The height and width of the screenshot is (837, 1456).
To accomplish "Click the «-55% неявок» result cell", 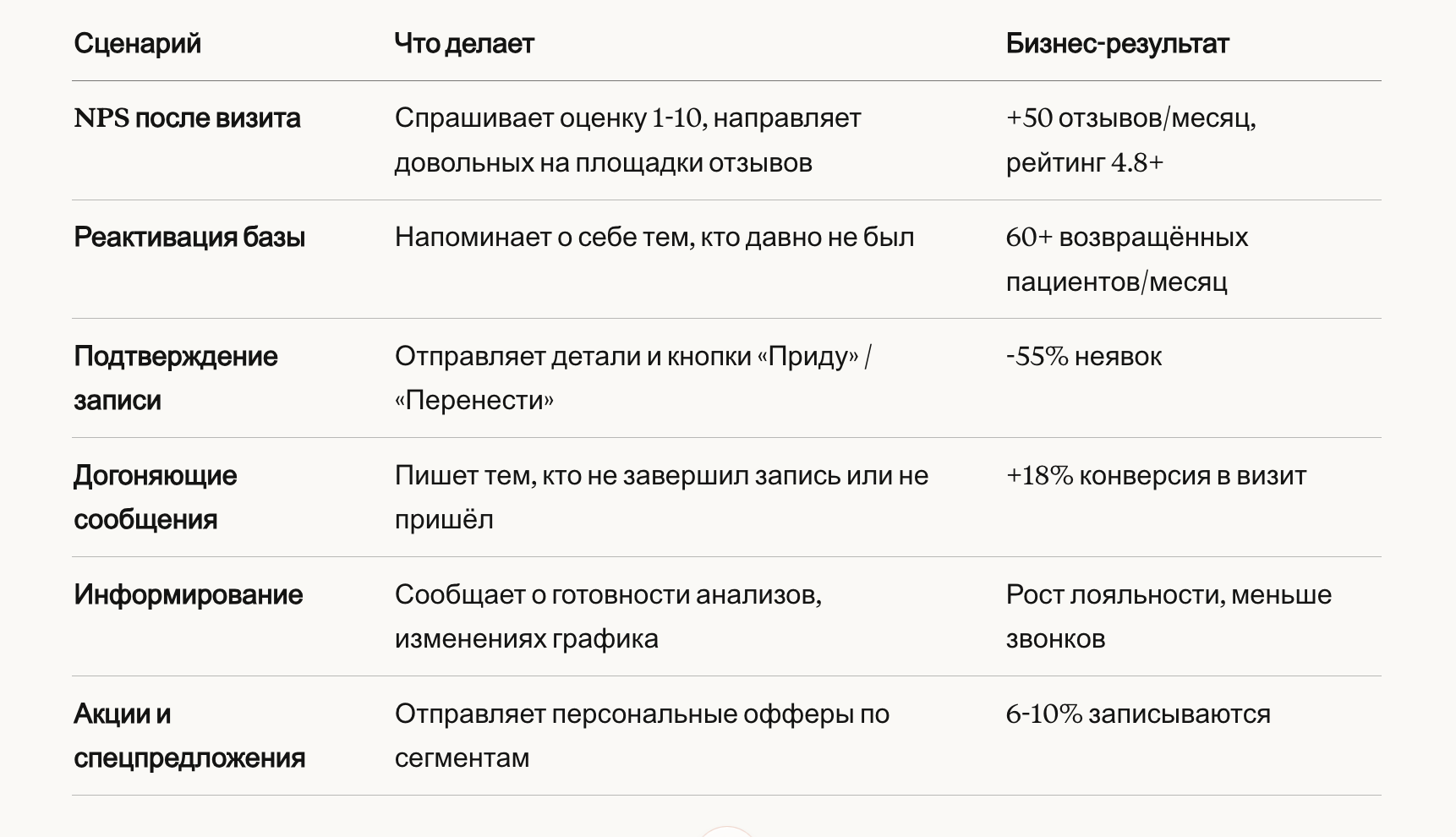I will (1083, 357).
